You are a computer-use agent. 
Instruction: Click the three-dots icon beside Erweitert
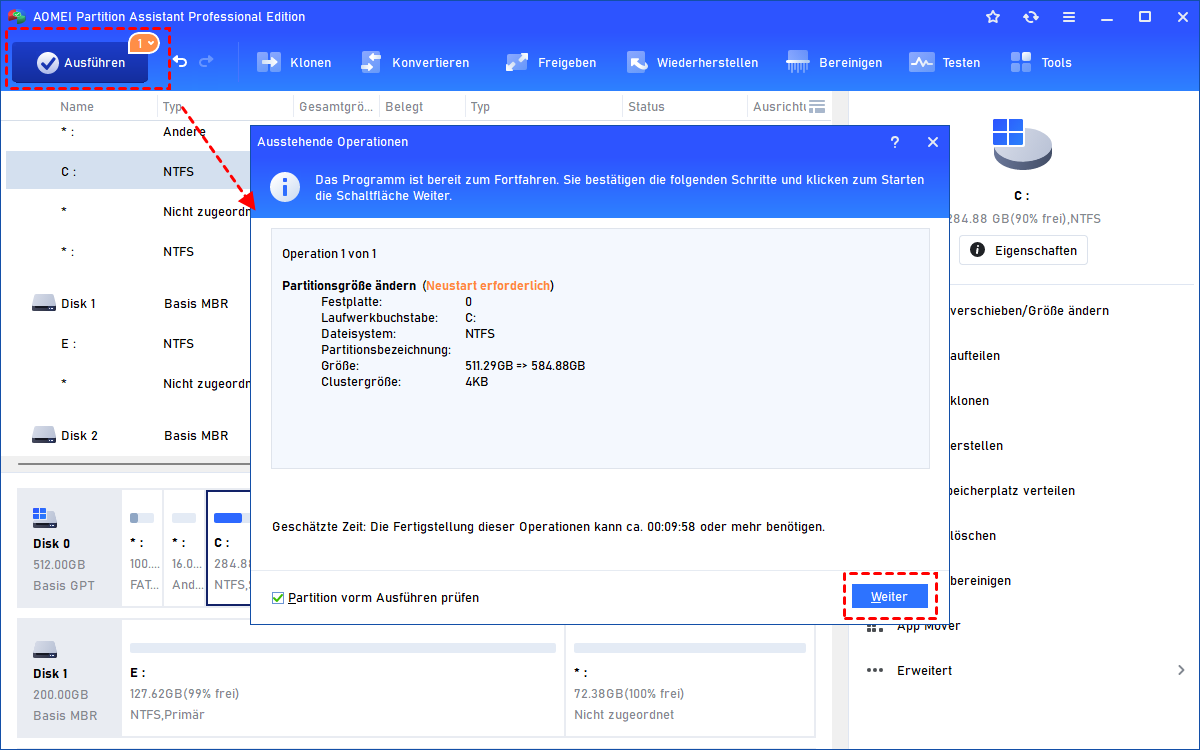[x=875, y=670]
